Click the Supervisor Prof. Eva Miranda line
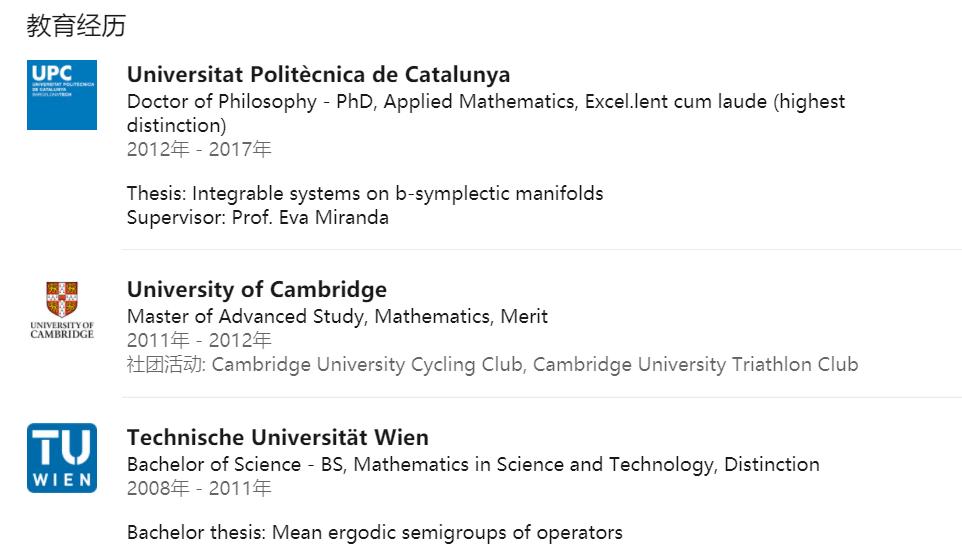Screen dimensions: 962x556 [257, 217]
